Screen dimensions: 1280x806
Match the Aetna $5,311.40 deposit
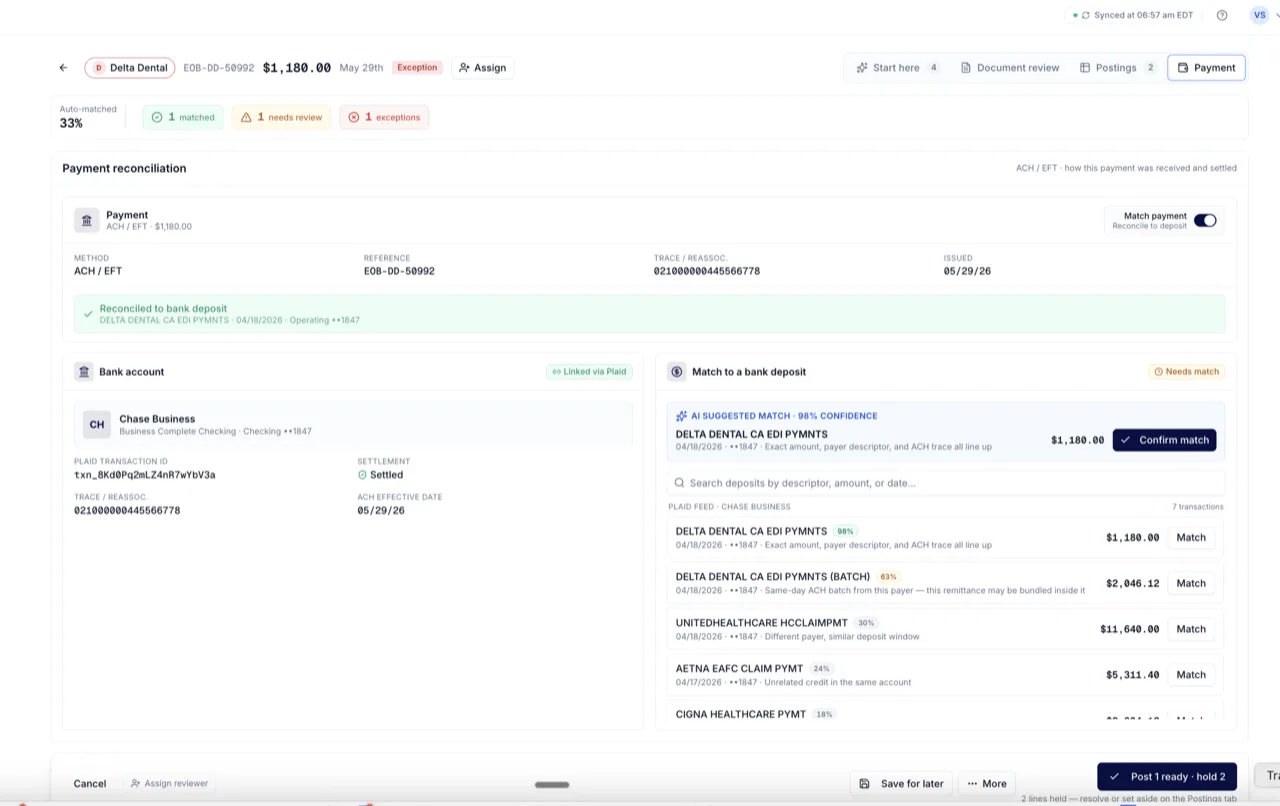tap(1190, 675)
